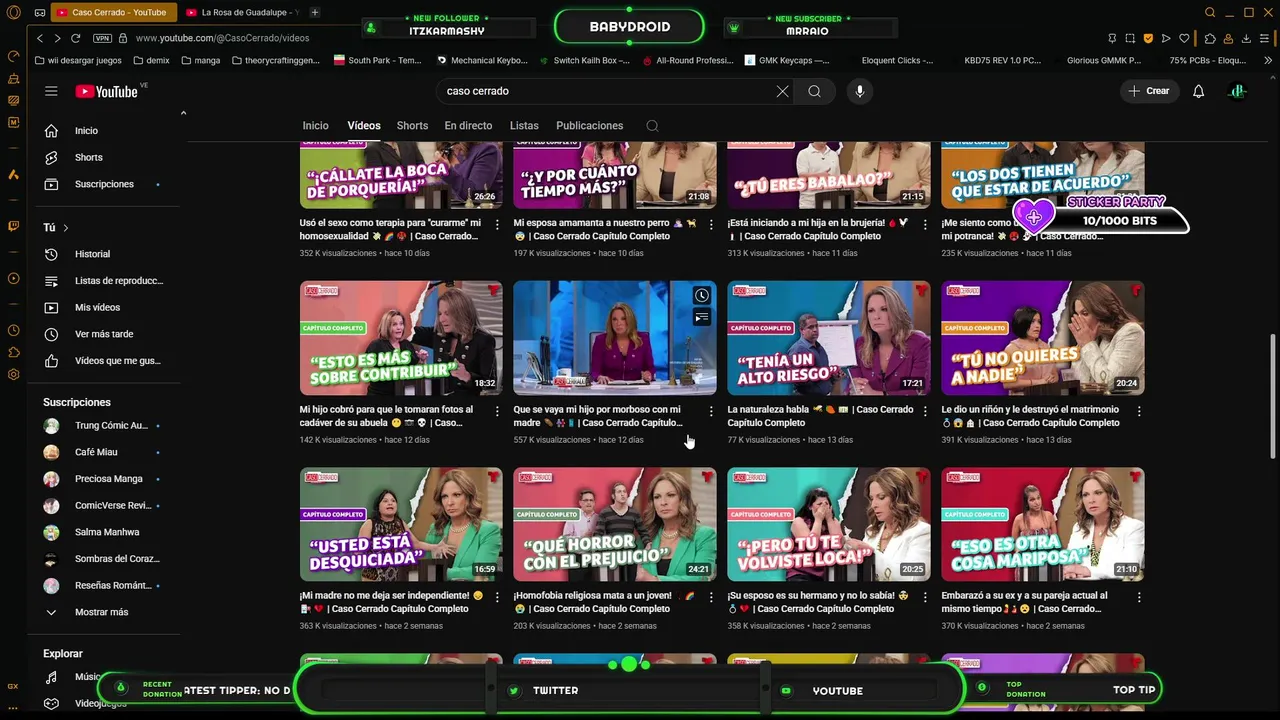Viewport: 1280px width, 720px height.
Task: Open the account avatar menu
Action: click(x=1237, y=91)
